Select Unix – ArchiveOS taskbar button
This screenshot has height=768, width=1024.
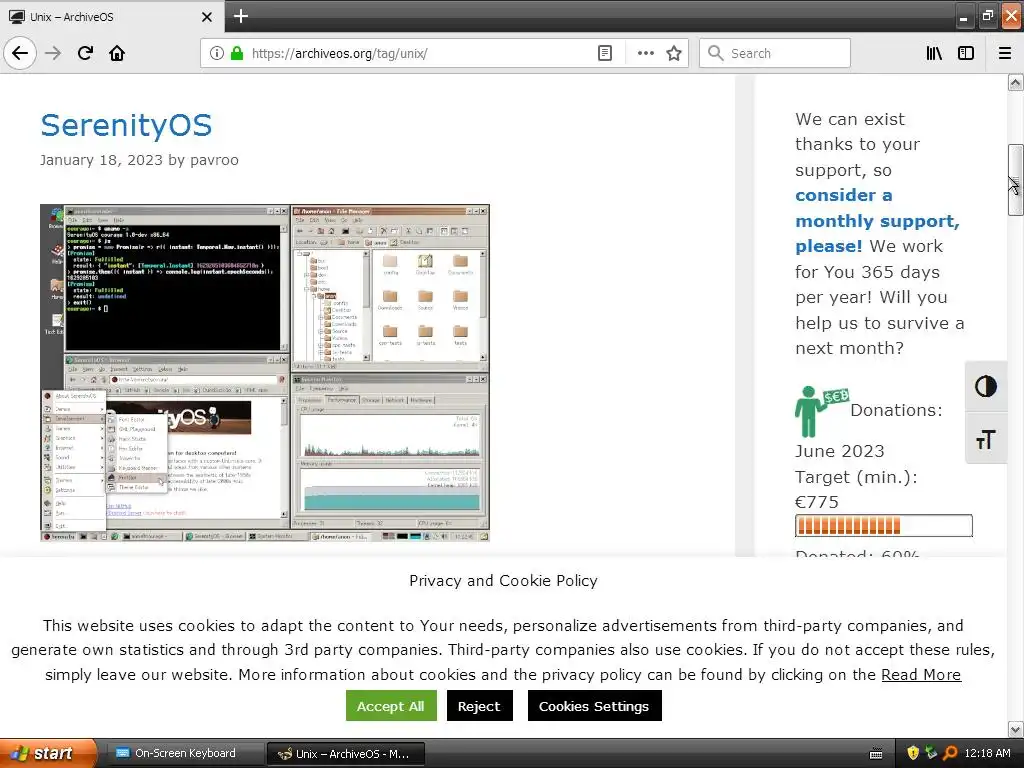(346, 753)
